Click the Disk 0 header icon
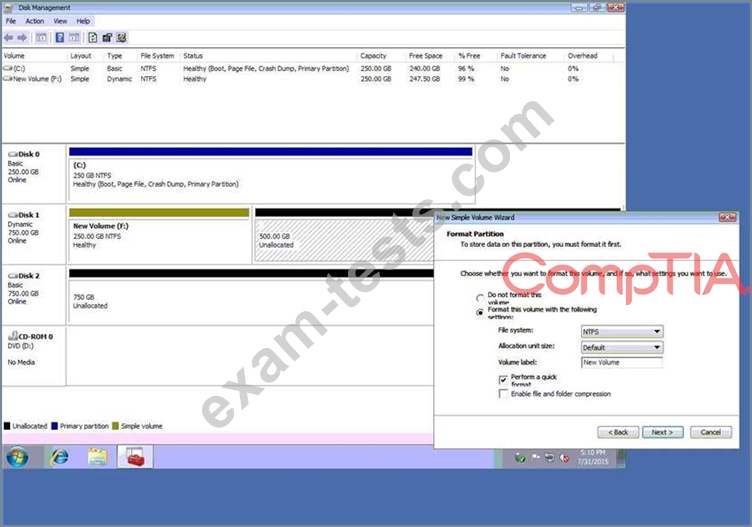The height and width of the screenshot is (527, 752). click(x=13, y=154)
